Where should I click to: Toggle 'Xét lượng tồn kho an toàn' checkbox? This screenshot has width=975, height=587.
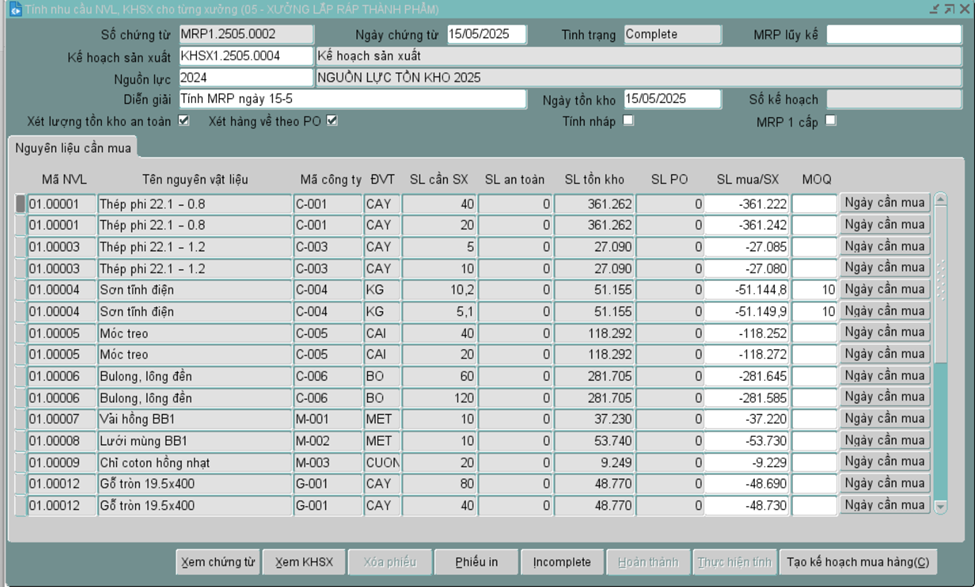coord(183,121)
